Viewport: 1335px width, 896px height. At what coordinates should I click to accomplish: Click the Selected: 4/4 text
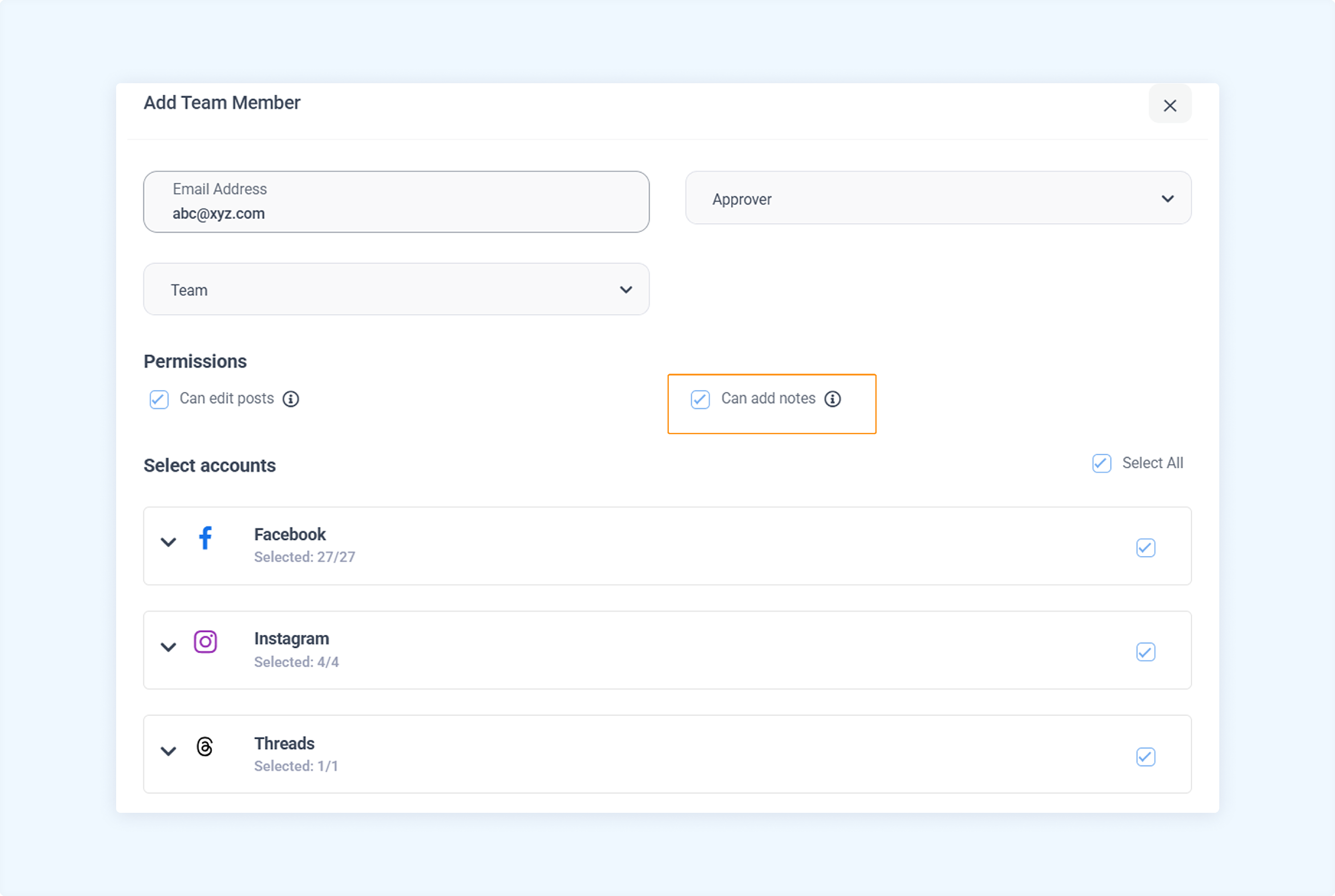click(297, 662)
